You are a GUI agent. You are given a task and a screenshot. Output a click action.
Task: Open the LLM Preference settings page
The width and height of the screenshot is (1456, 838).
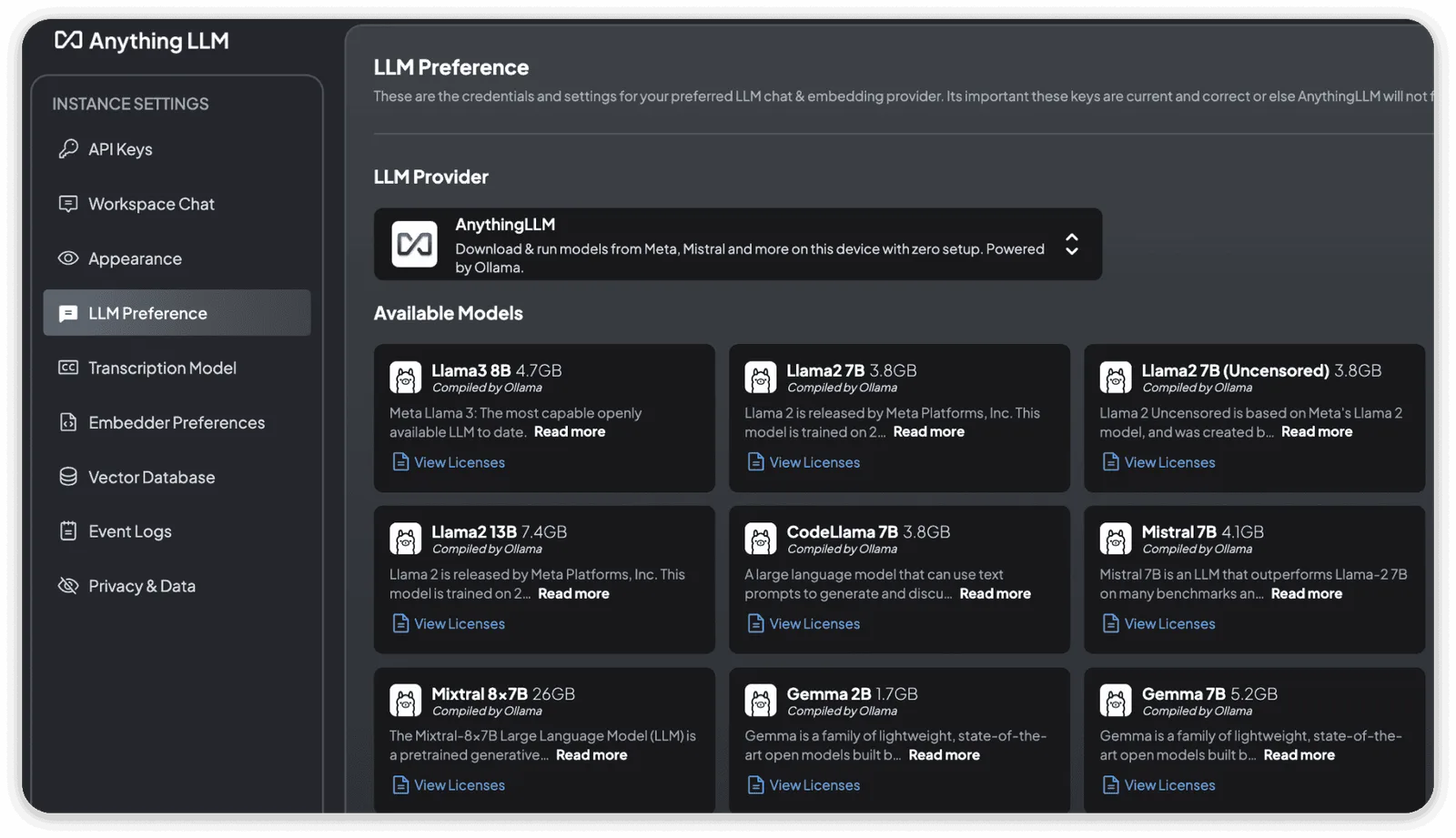177,313
